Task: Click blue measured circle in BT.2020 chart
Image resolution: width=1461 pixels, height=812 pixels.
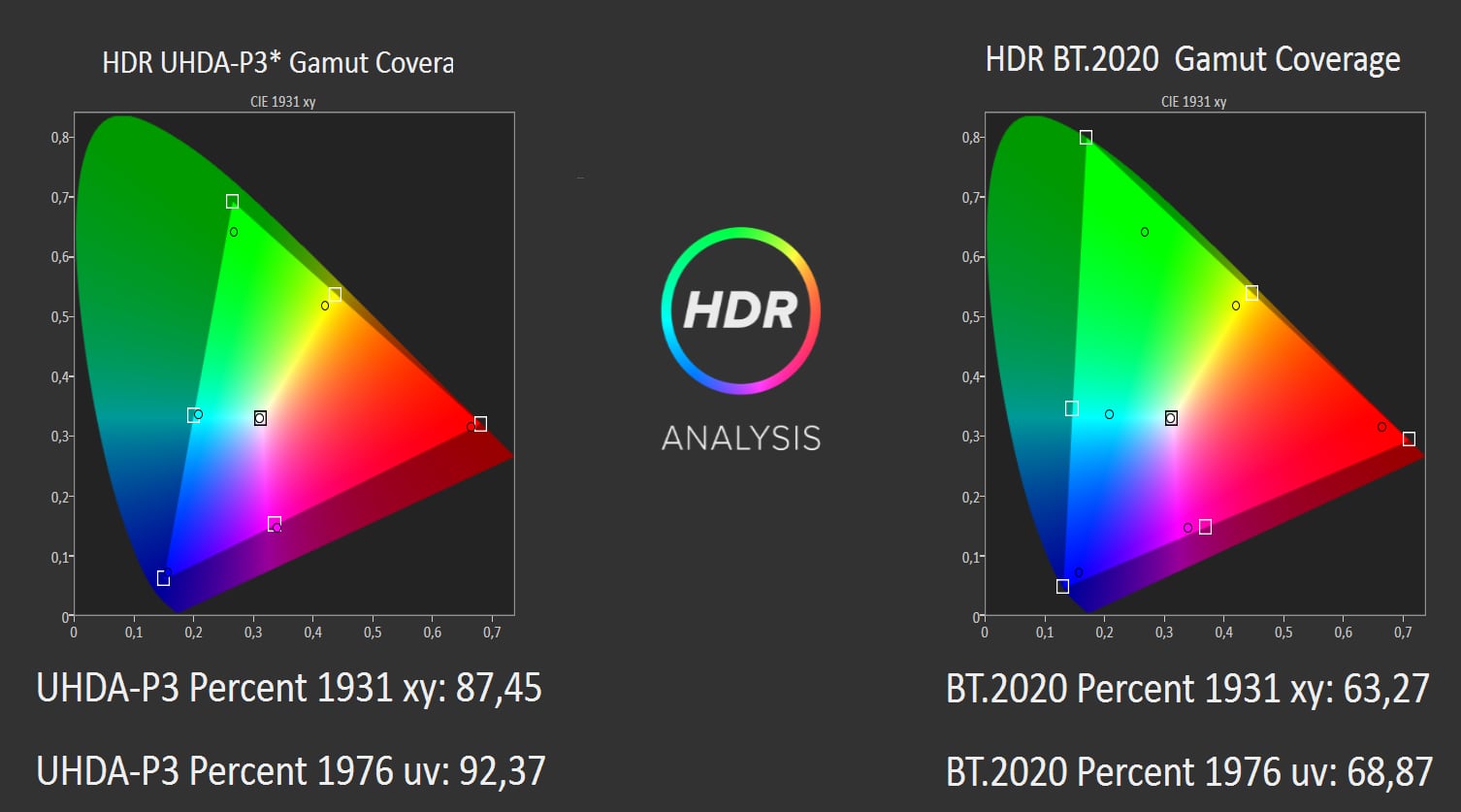Action: pyautogui.click(x=1079, y=572)
